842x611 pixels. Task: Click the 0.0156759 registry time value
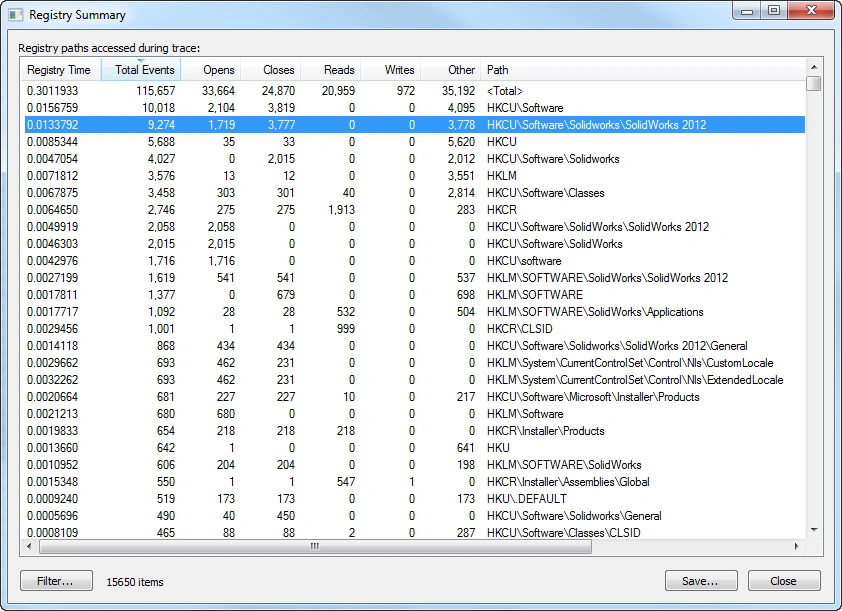tap(53, 108)
